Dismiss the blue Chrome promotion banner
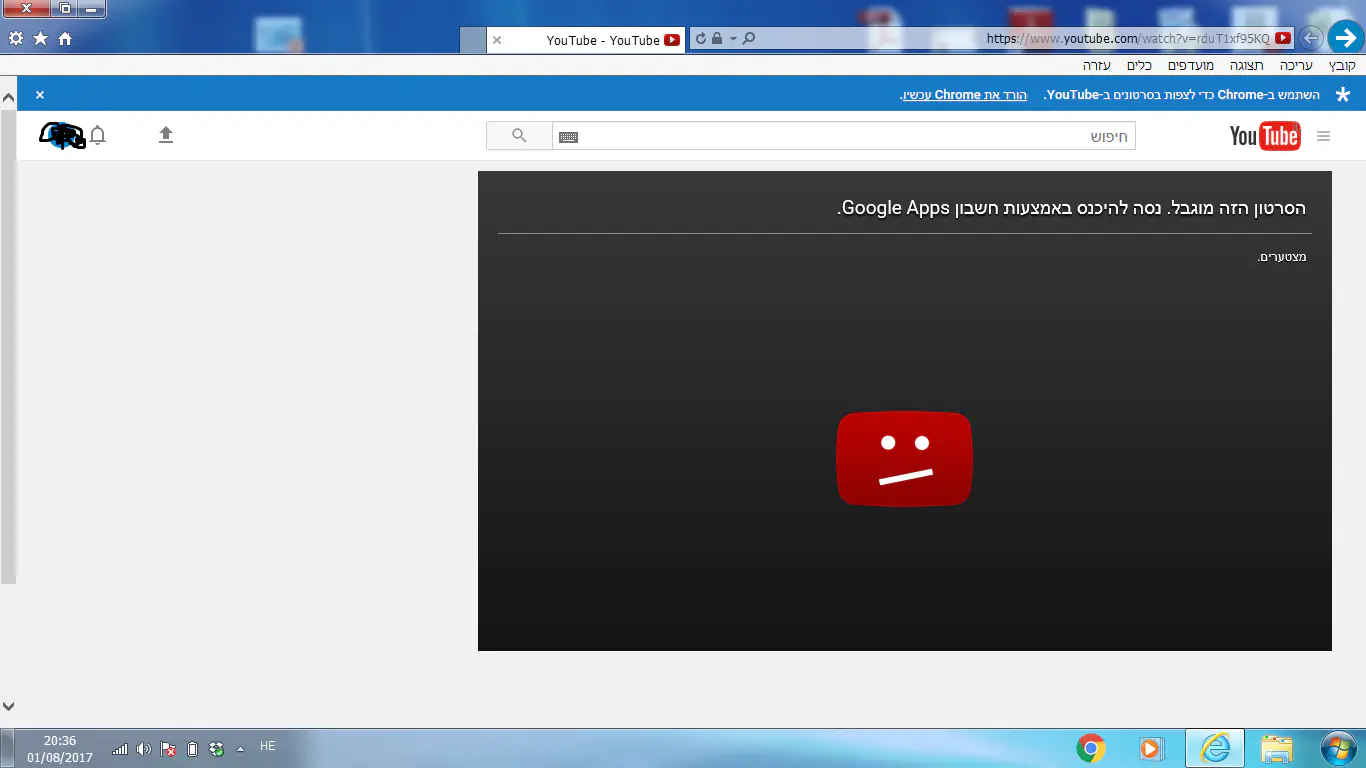This screenshot has width=1366, height=768. [x=40, y=95]
